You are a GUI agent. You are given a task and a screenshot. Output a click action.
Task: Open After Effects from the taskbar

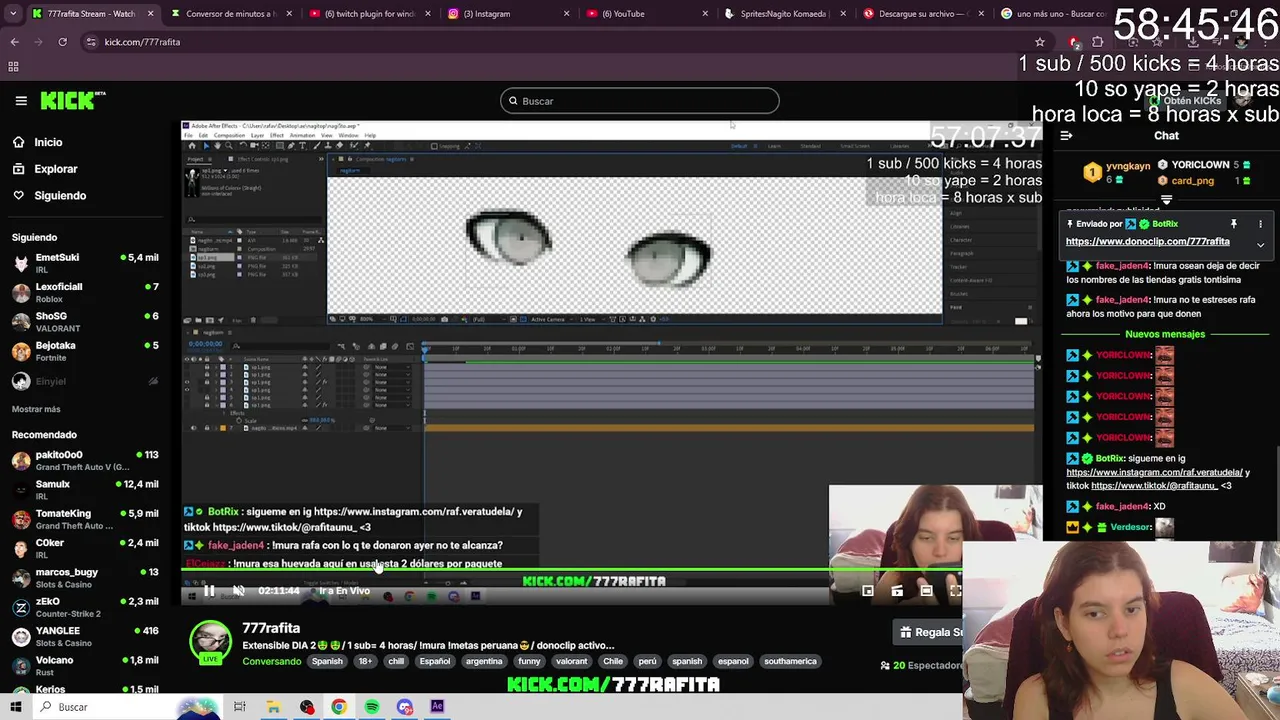tap(437, 707)
